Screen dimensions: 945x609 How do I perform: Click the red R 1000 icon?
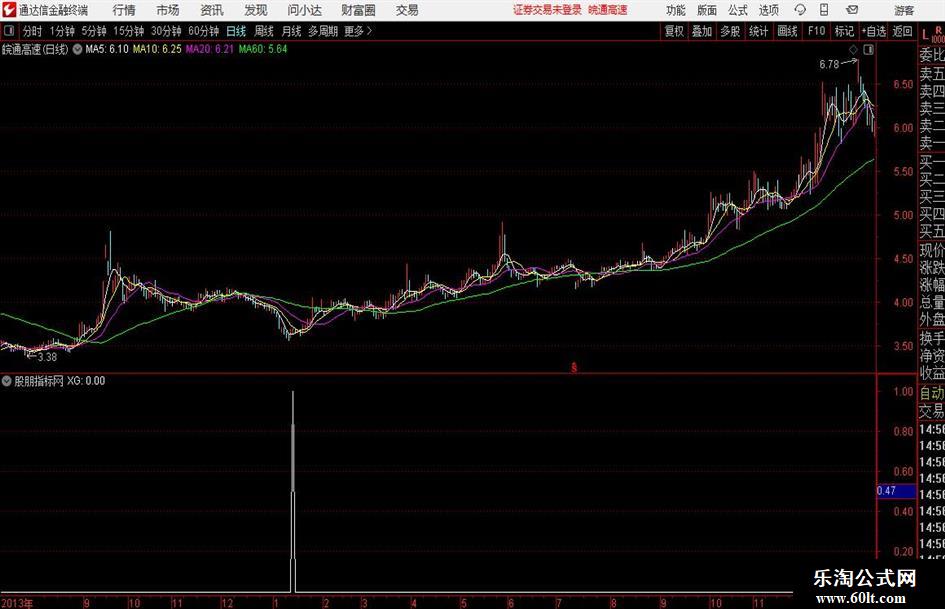pos(938,34)
